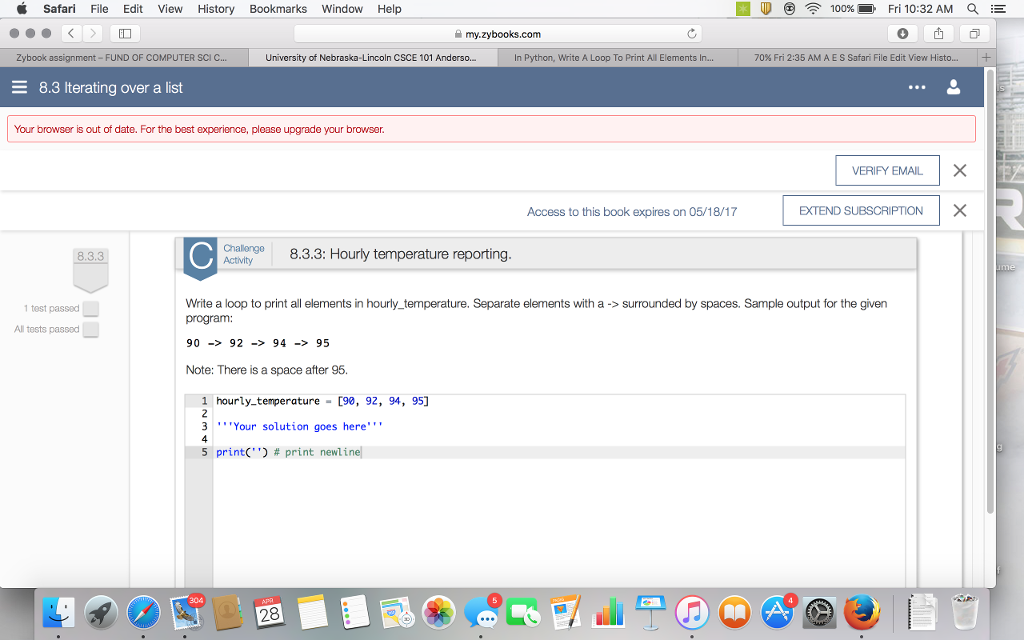Open Launchpad from the Dock
This screenshot has height=640, width=1024.
pos(101,613)
